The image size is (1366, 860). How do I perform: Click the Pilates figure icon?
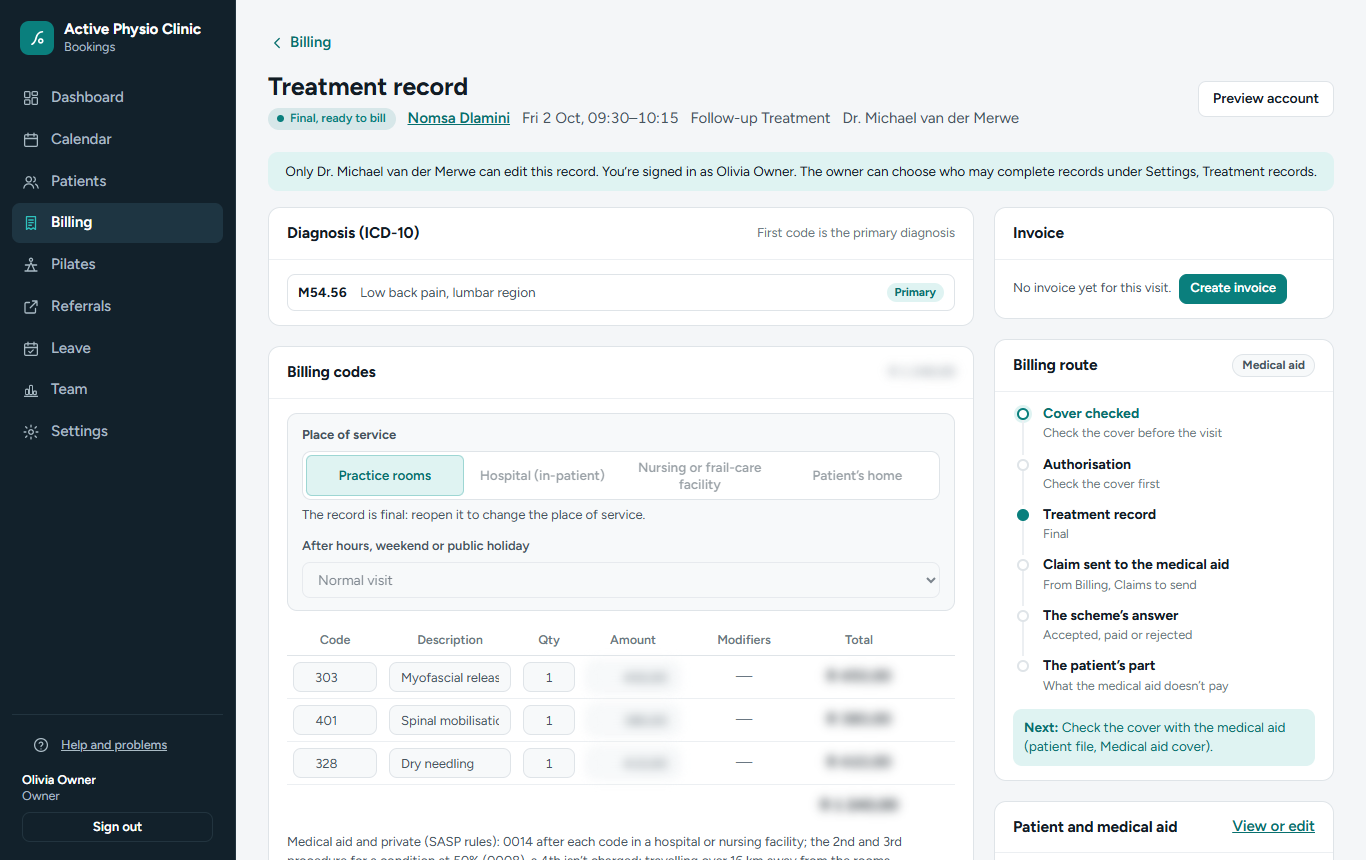31,265
